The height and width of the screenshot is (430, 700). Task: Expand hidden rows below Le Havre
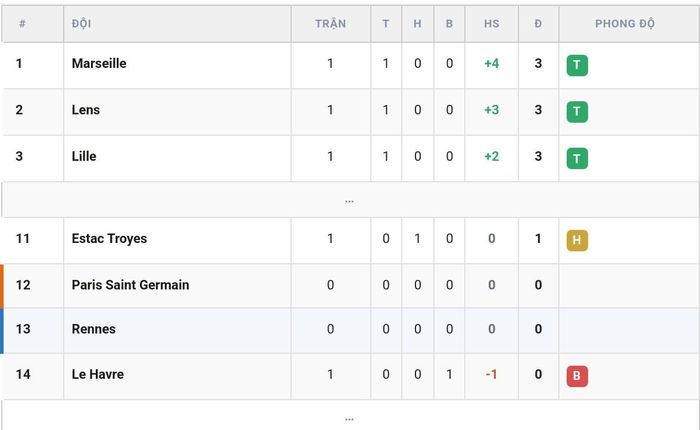pos(350,418)
